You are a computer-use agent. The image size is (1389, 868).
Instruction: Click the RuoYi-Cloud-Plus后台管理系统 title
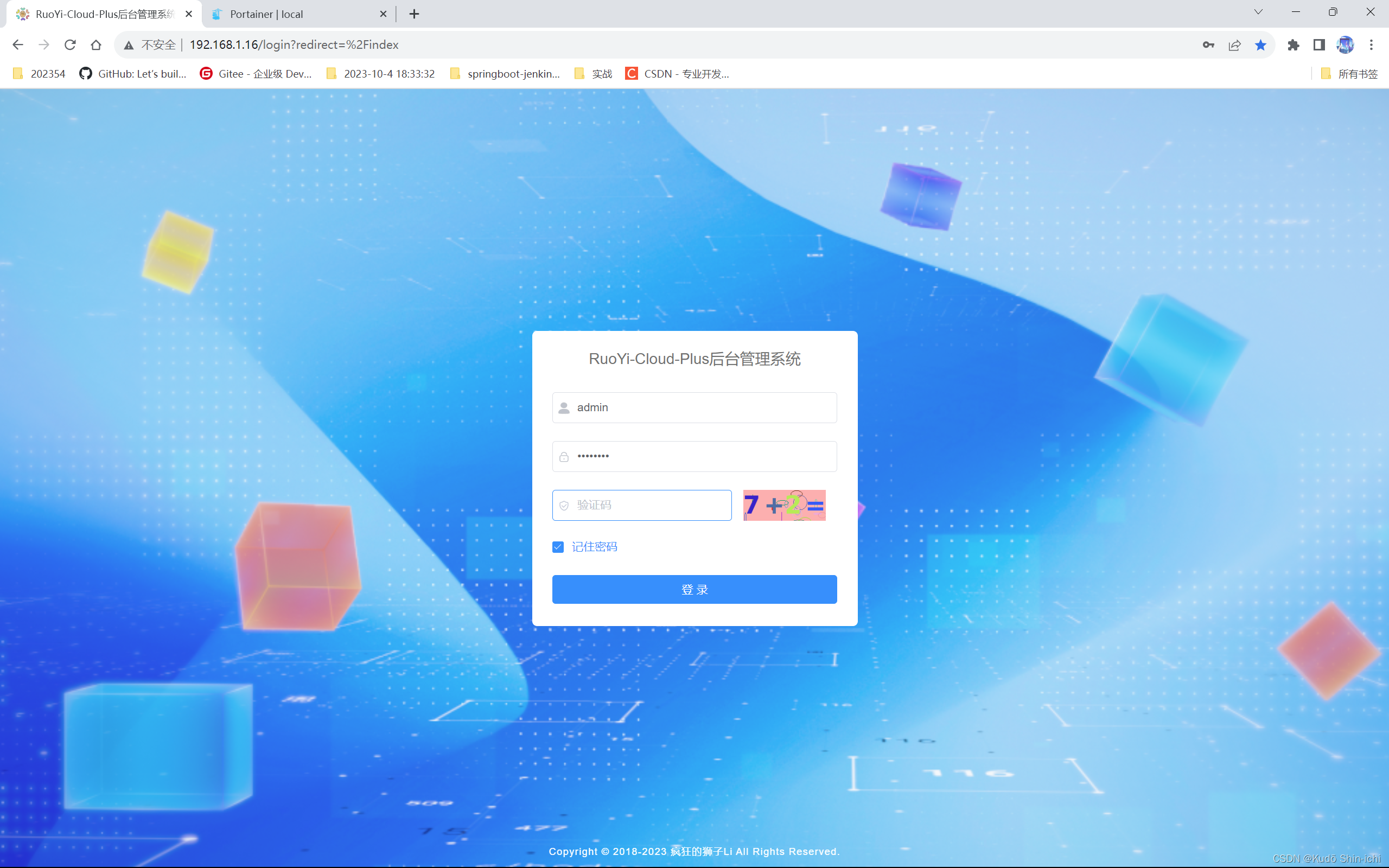pos(694,359)
